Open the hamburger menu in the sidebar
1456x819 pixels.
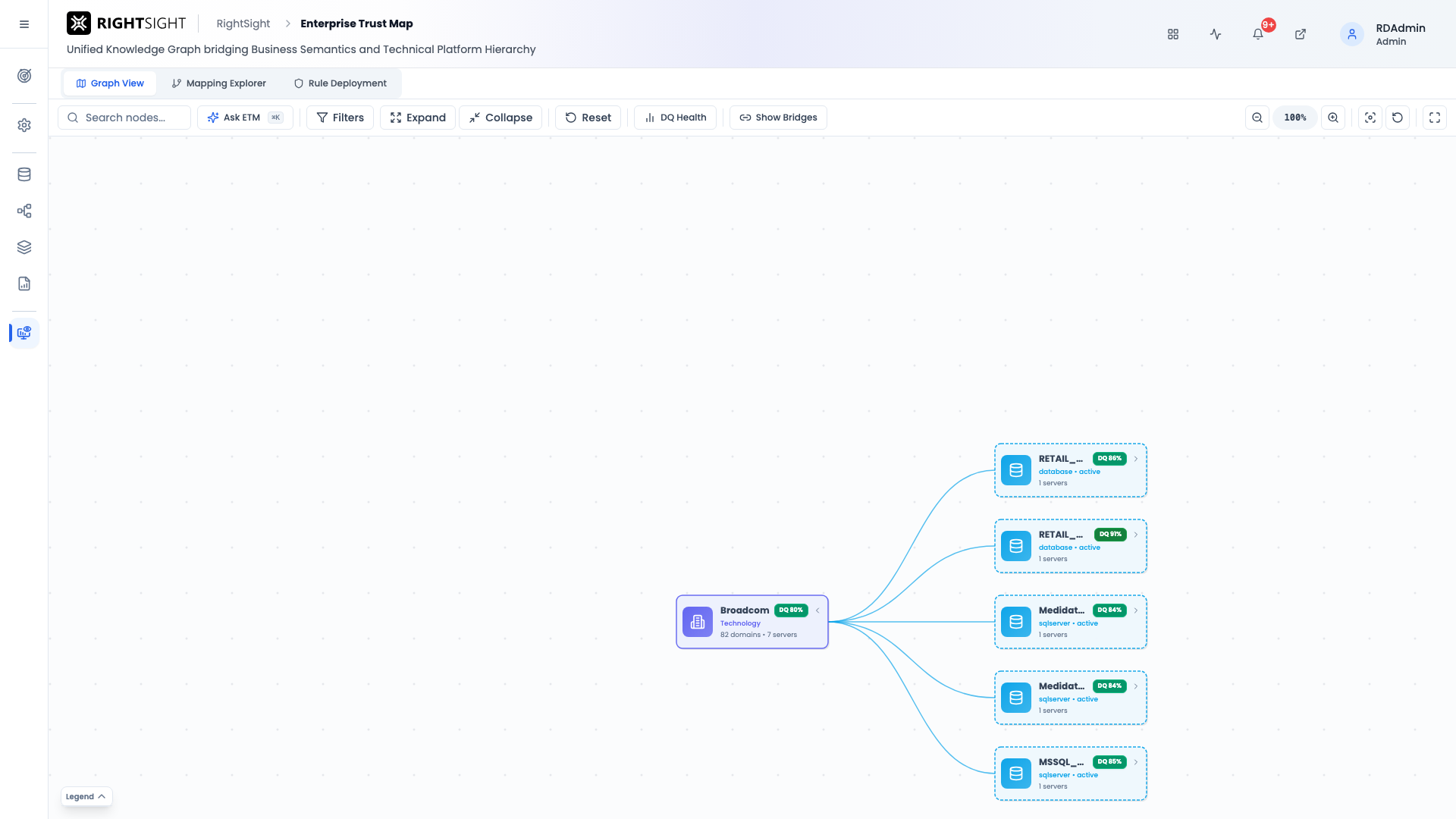(24, 24)
